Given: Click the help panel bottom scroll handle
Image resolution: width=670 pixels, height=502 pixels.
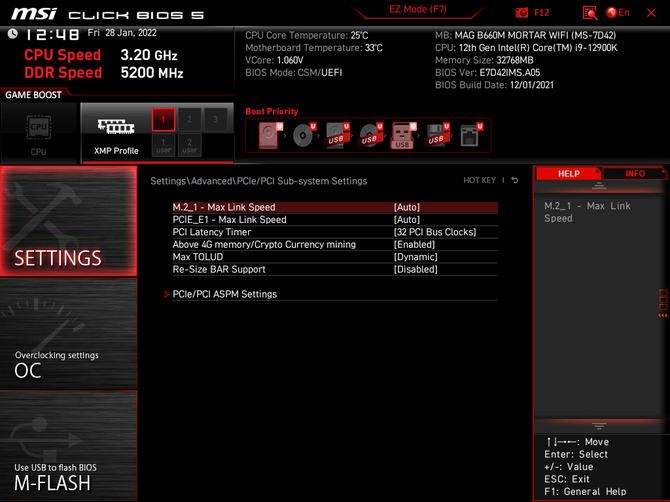Looking at the screenshot, I should [599, 426].
